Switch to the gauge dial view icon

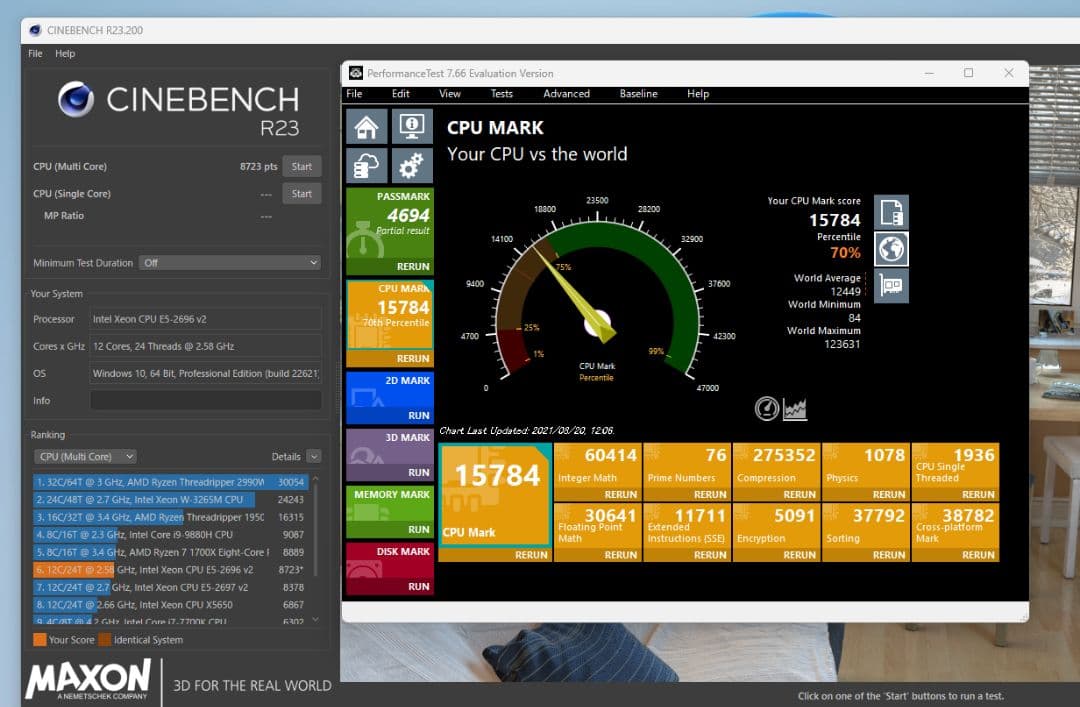(767, 408)
